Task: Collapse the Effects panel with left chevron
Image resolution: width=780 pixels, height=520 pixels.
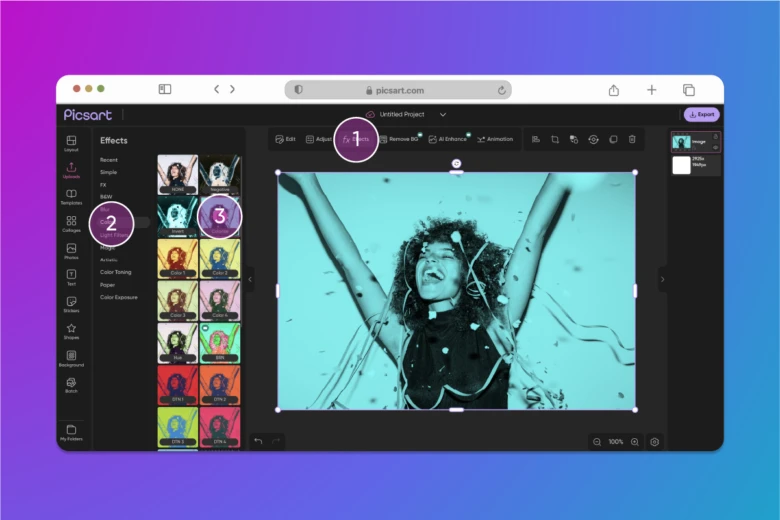Action: (250, 281)
